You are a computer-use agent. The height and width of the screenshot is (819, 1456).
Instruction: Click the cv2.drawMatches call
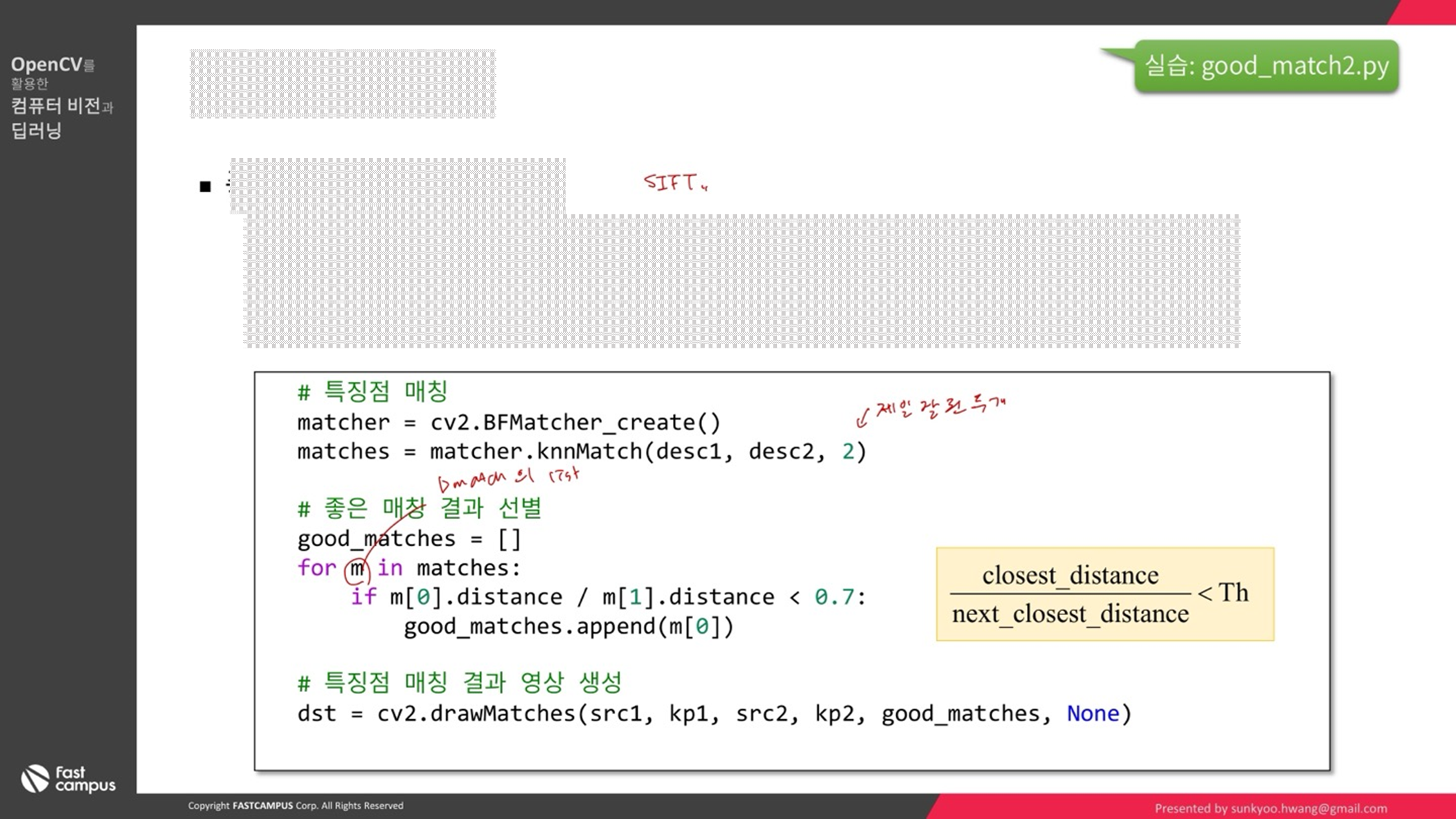pyautogui.click(x=476, y=713)
